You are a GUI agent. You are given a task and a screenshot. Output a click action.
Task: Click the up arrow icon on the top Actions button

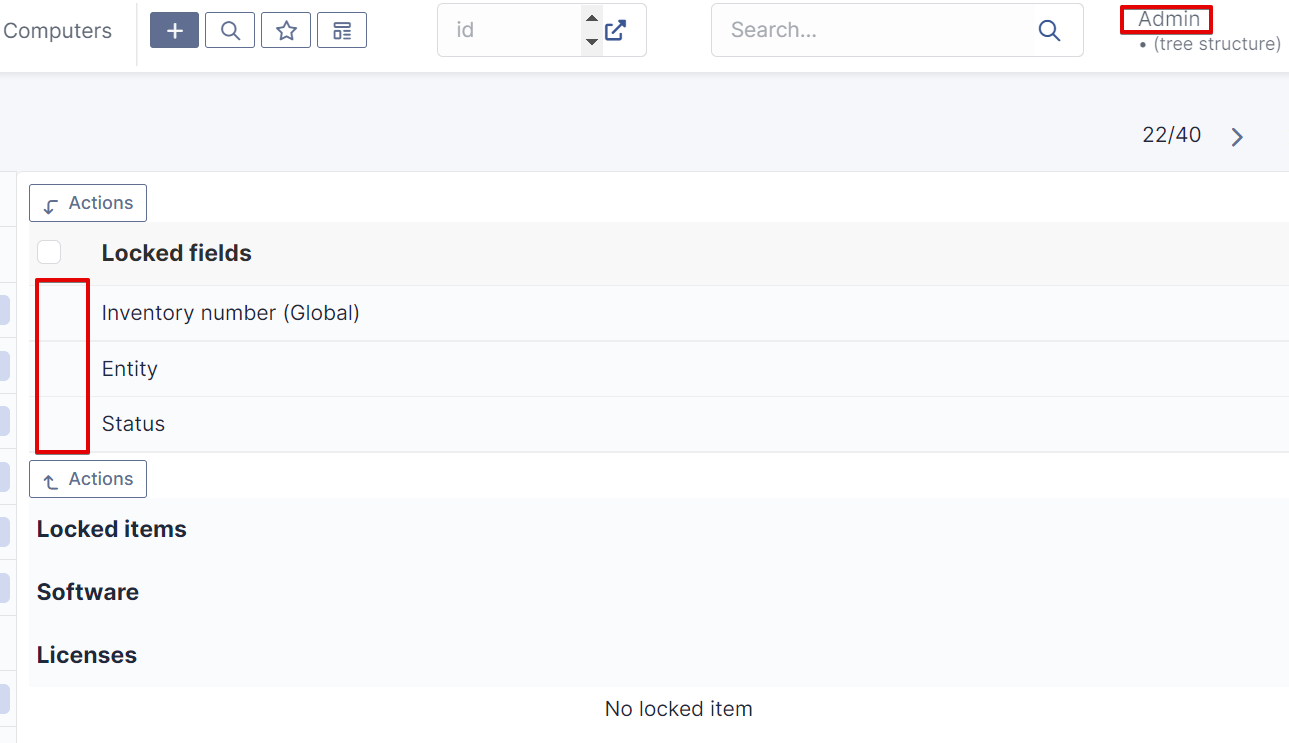click(x=50, y=203)
